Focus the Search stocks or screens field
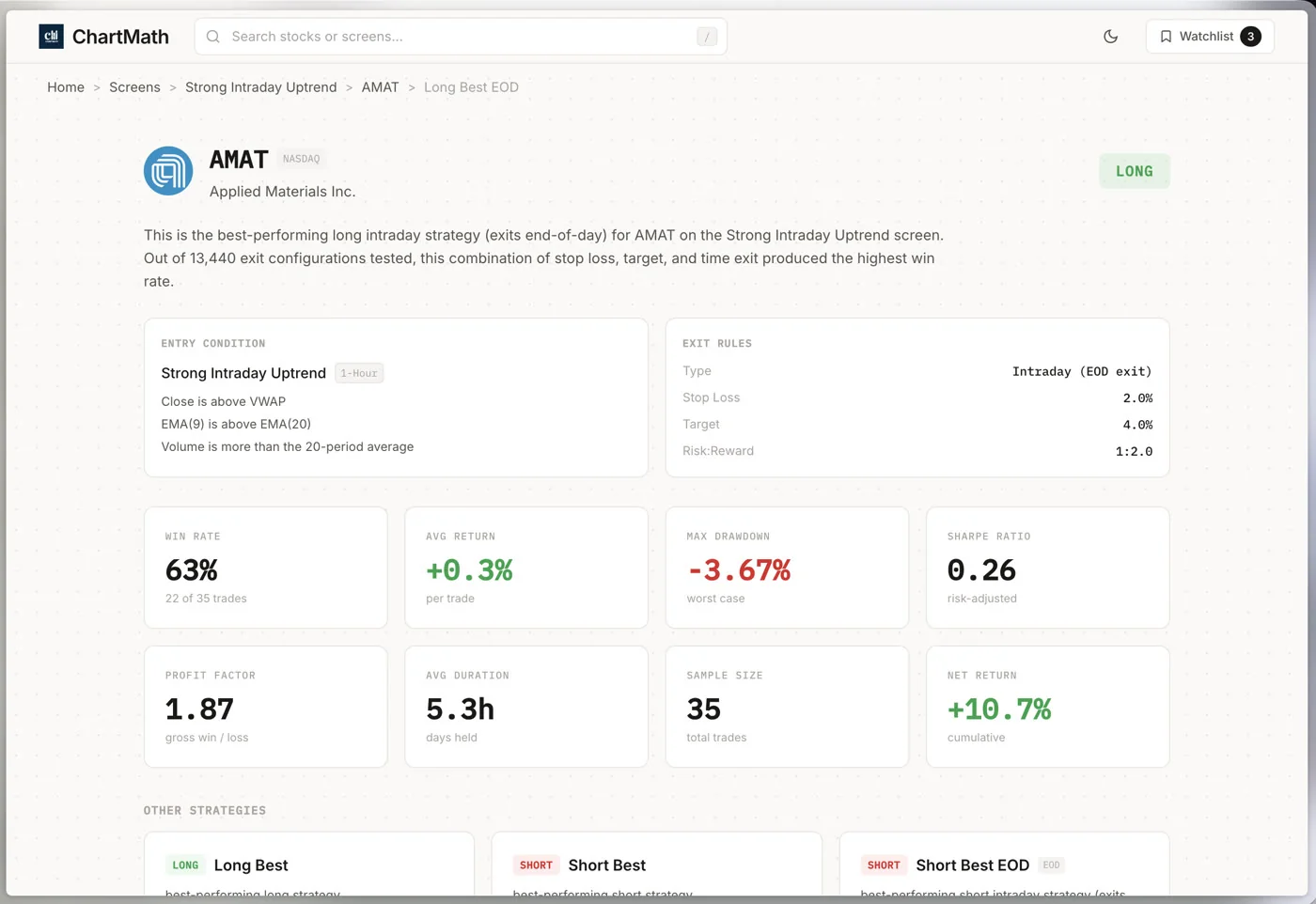This screenshot has height=904, width=1316. click(x=461, y=37)
